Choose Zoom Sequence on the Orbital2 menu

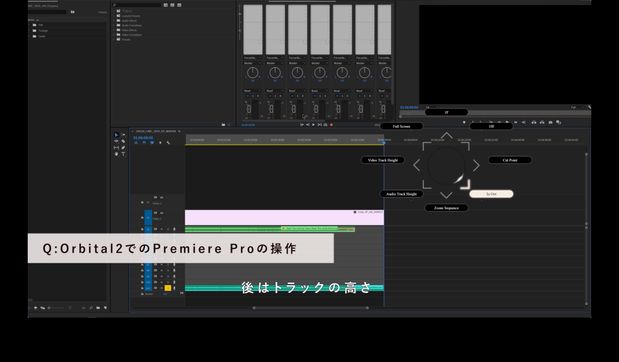click(446, 208)
